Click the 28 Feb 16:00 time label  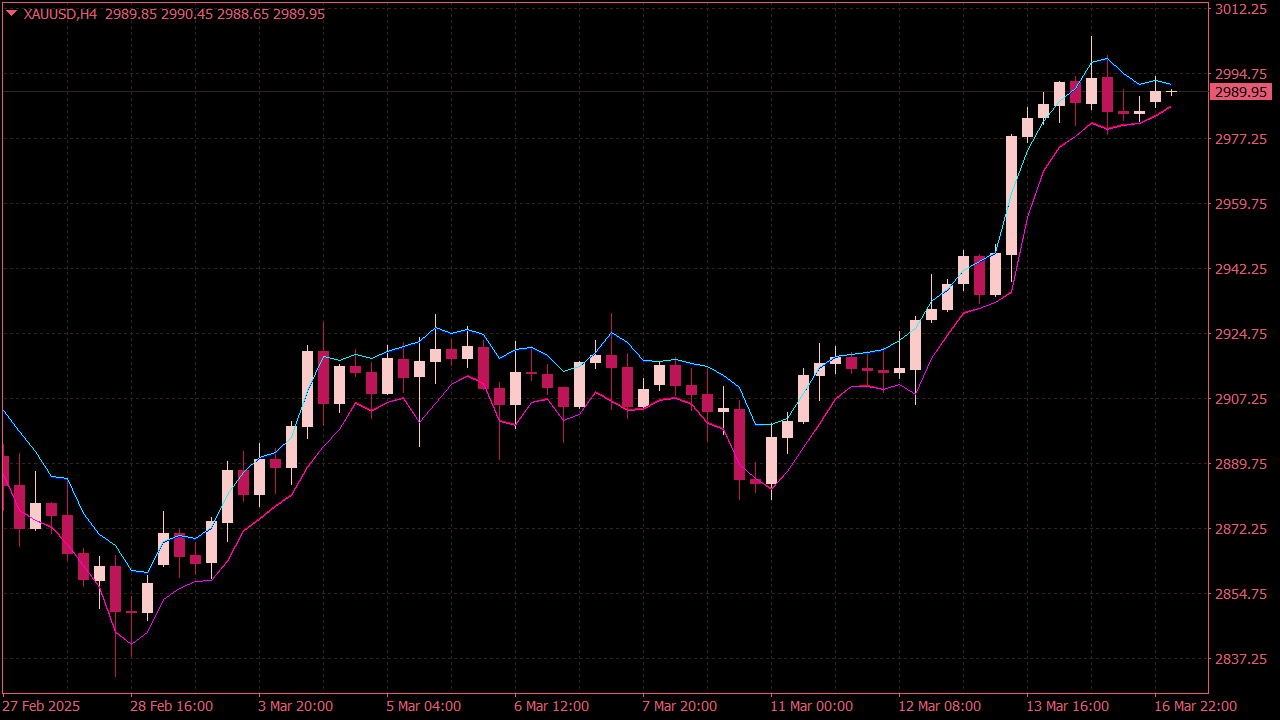tap(172, 706)
